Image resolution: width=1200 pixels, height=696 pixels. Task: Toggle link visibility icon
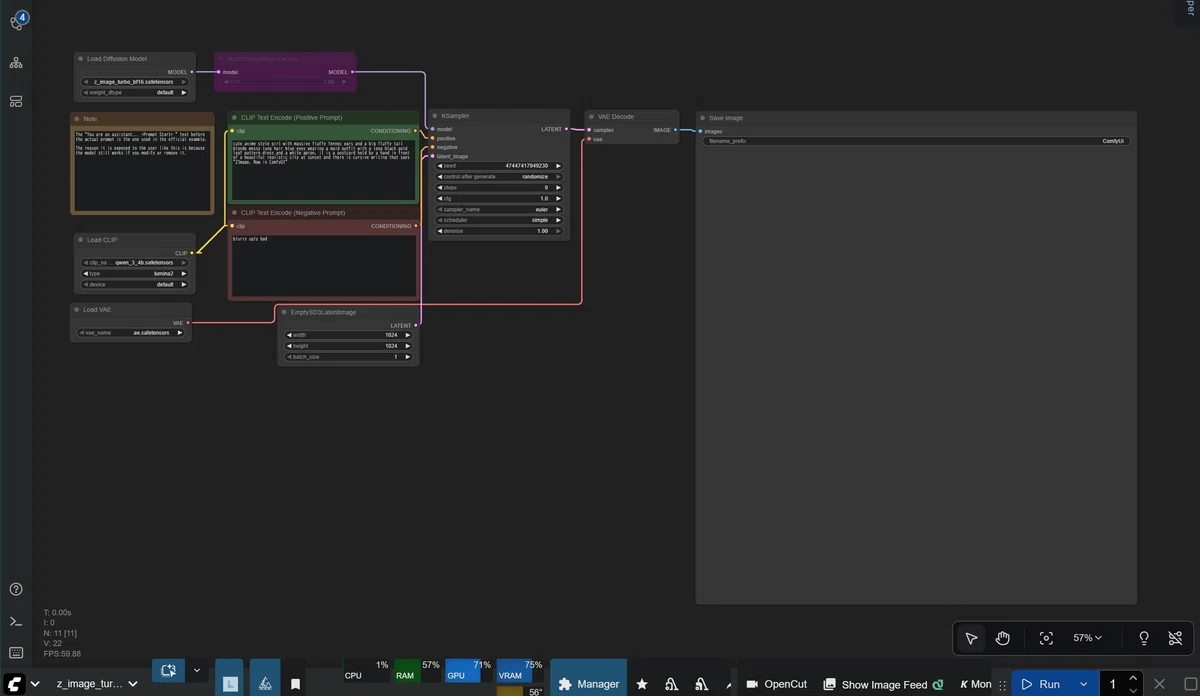pos(1176,638)
